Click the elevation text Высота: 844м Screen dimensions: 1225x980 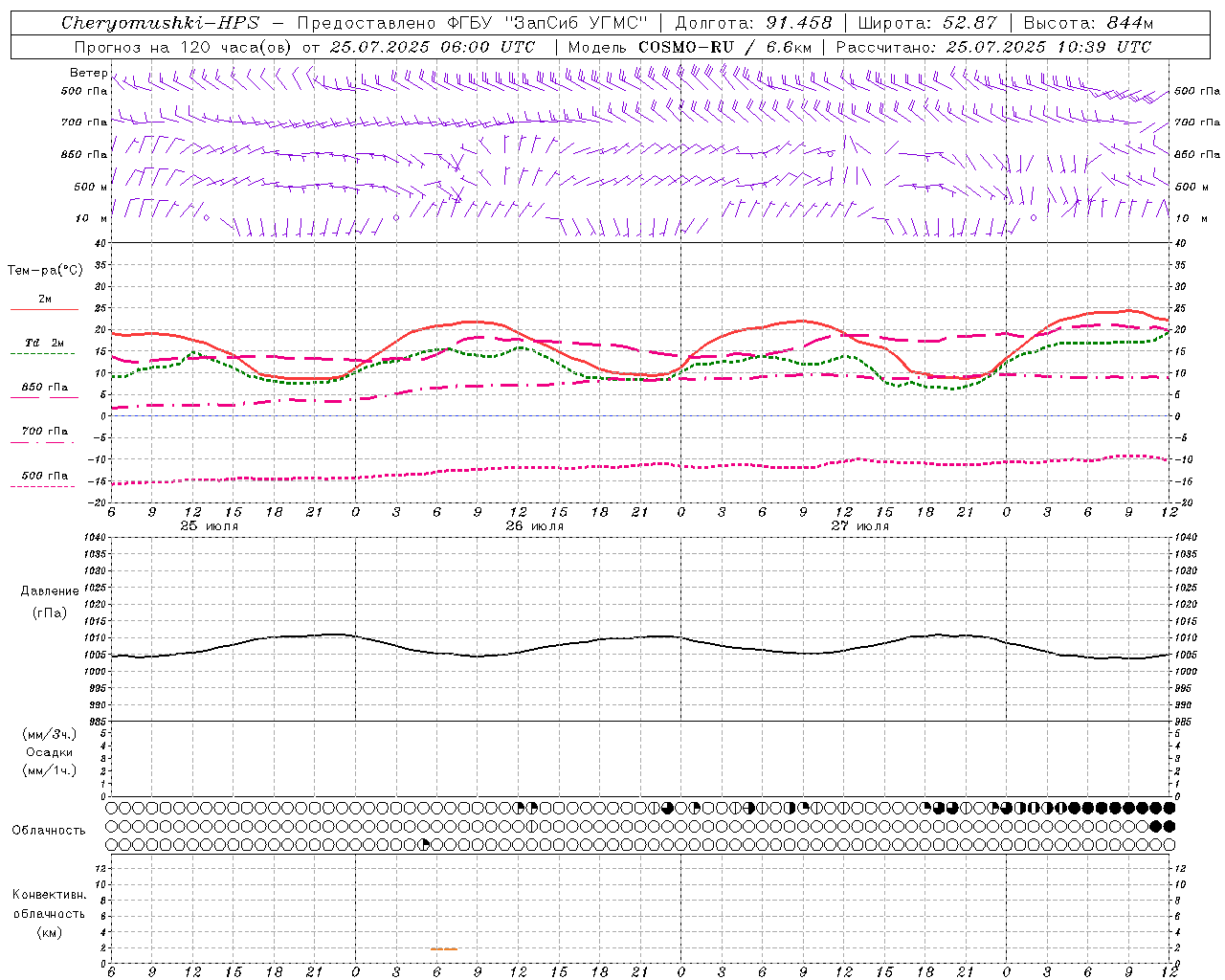coord(1088,23)
